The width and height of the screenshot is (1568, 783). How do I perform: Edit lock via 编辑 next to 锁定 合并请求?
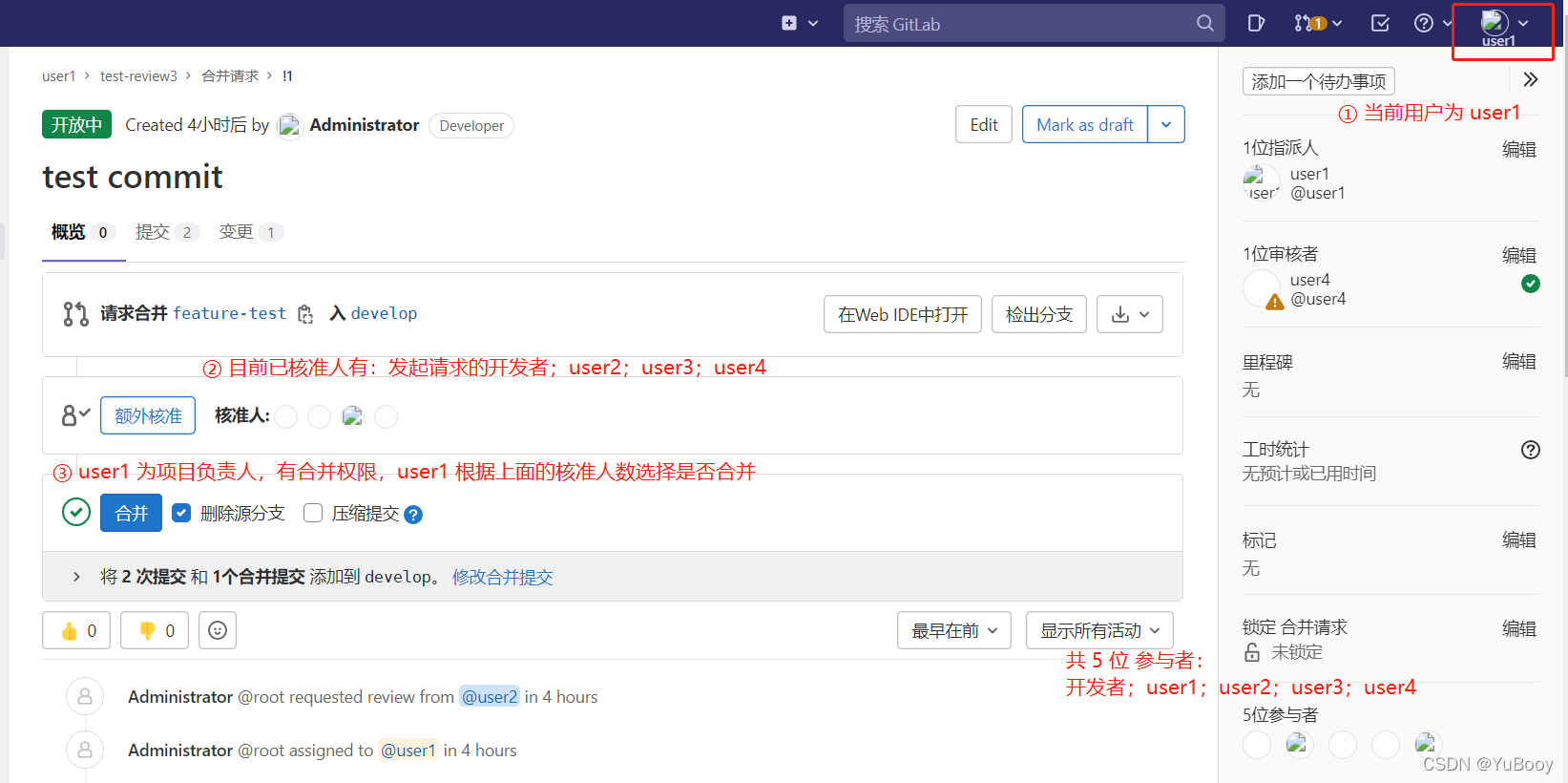pyautogui.click(x=1519, y=628)
